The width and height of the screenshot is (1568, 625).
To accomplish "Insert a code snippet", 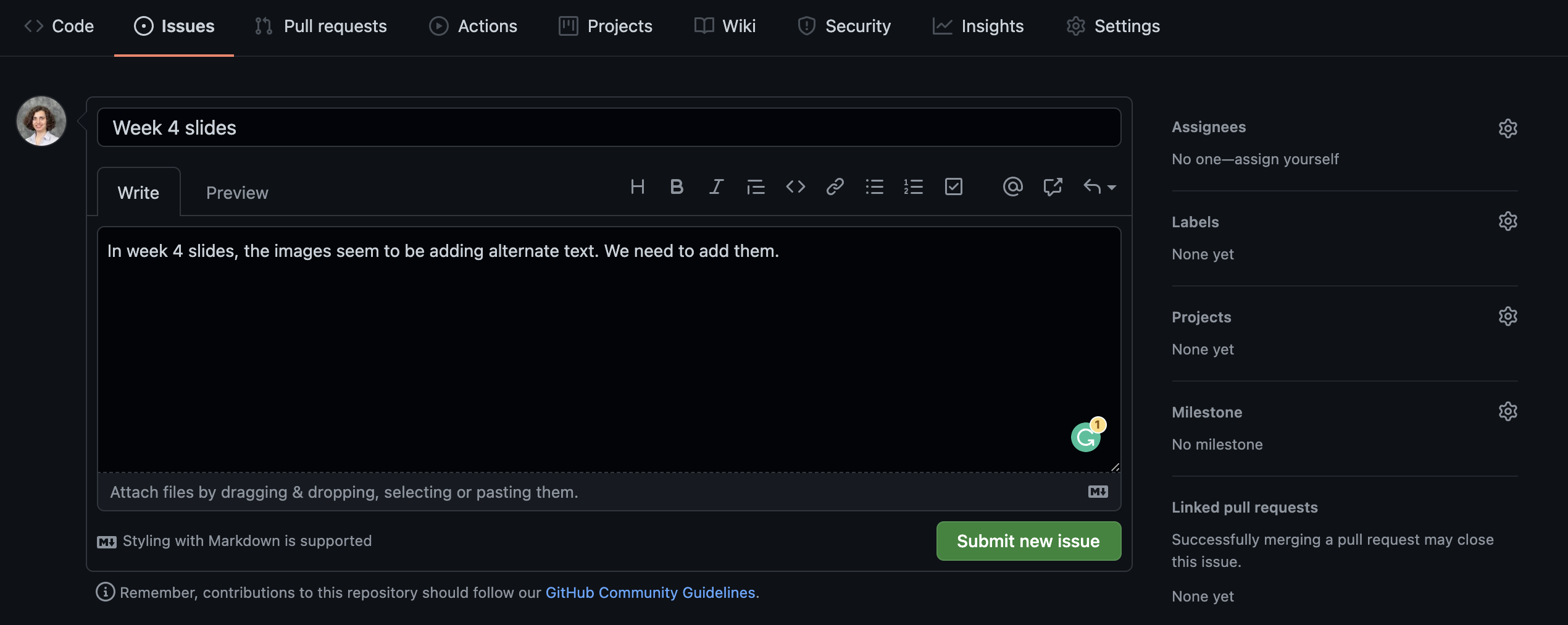I will 796,187.
